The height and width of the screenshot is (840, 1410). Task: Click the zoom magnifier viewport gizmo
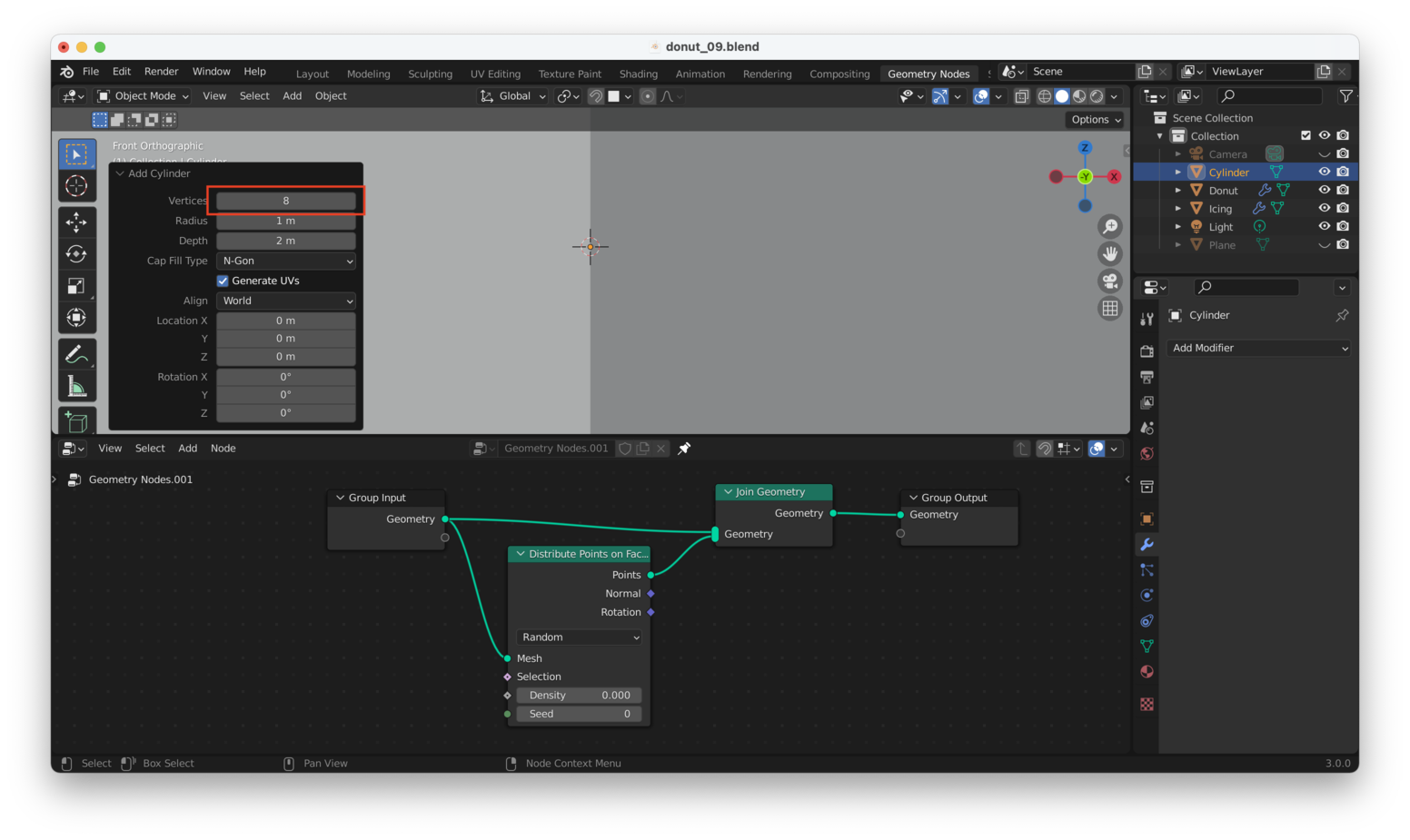point(1110,226)
